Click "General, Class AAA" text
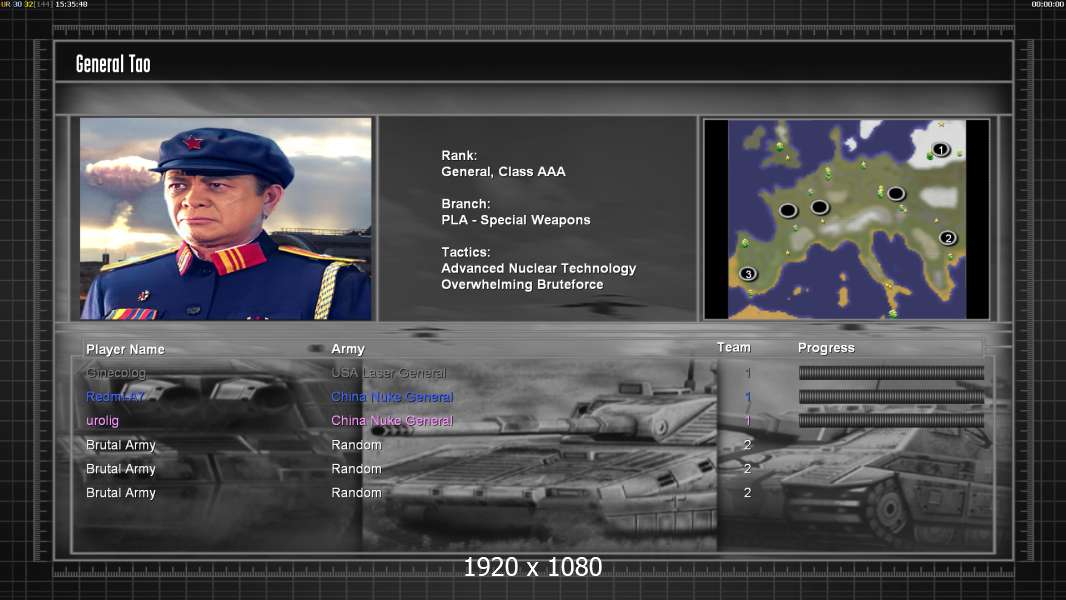The height and width of the screenshot is (600, 1066). tap(503, 172)
